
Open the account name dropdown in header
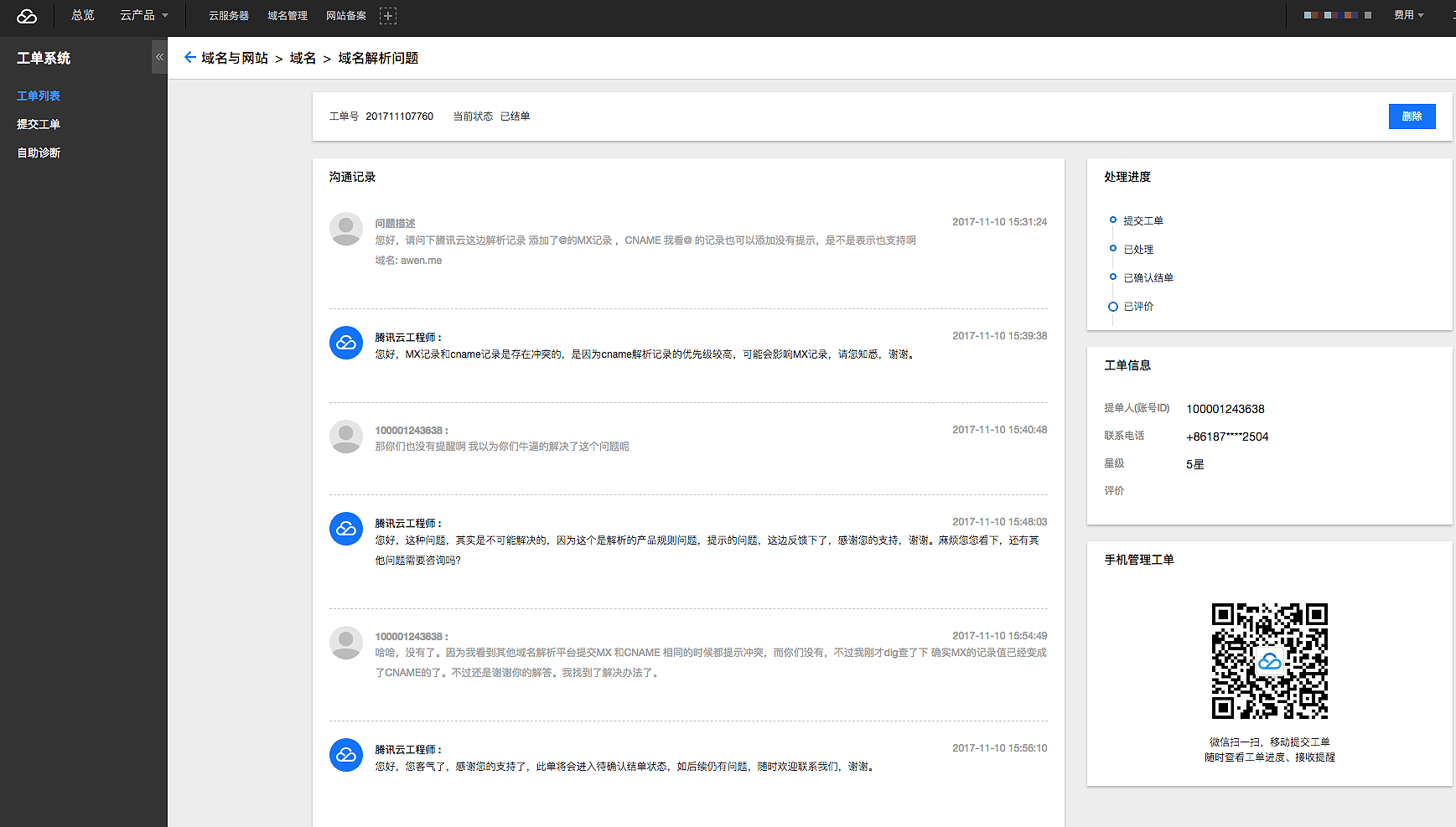coord(1337,16)
